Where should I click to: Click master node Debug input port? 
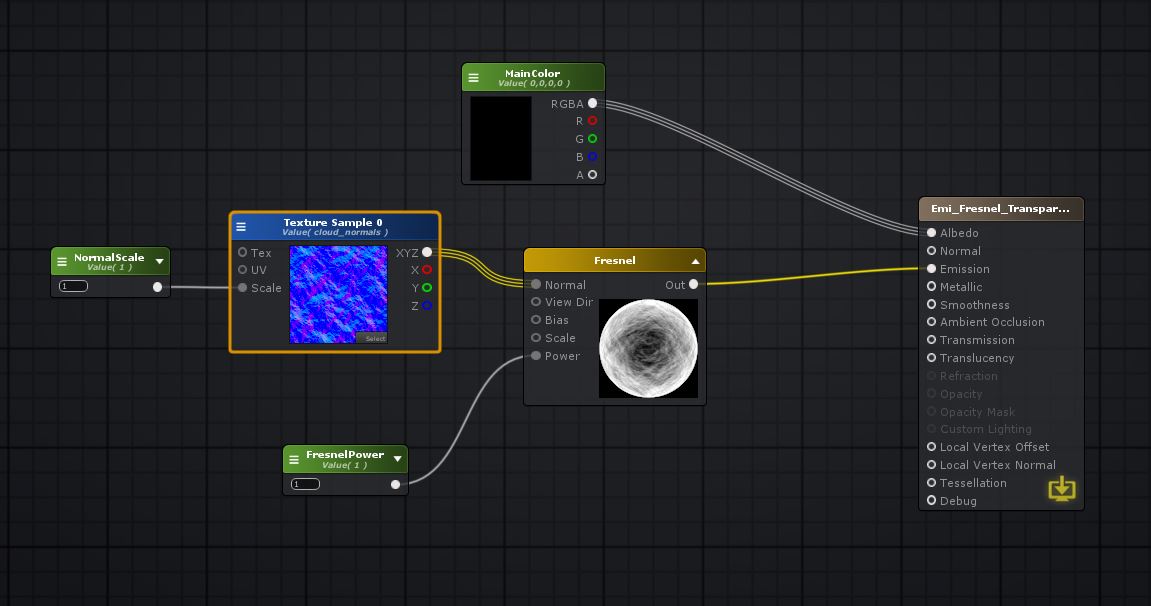click(x=931, y=500)
